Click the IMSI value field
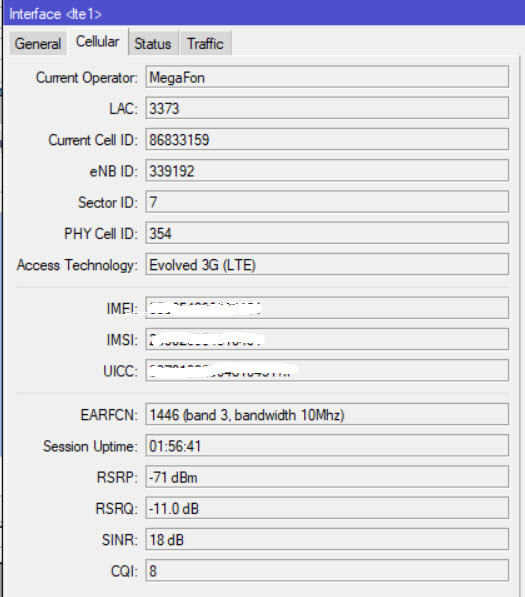The width and height of the screenshot is (525, 597). tap(327, 339)
